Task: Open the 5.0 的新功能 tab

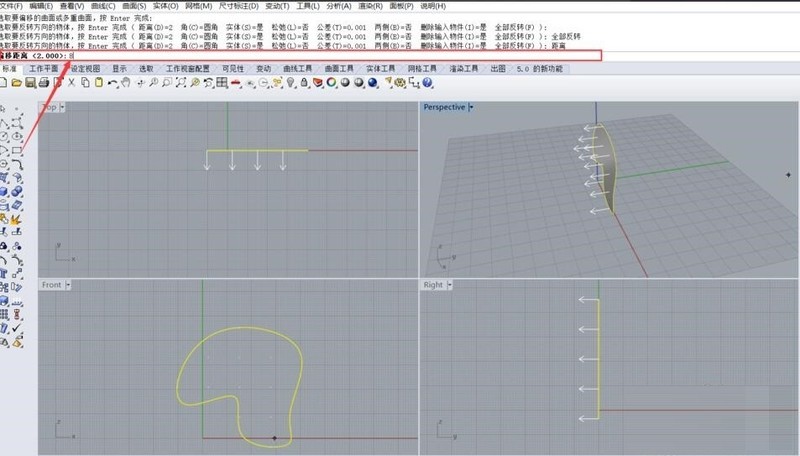Action: coord(540,69)
